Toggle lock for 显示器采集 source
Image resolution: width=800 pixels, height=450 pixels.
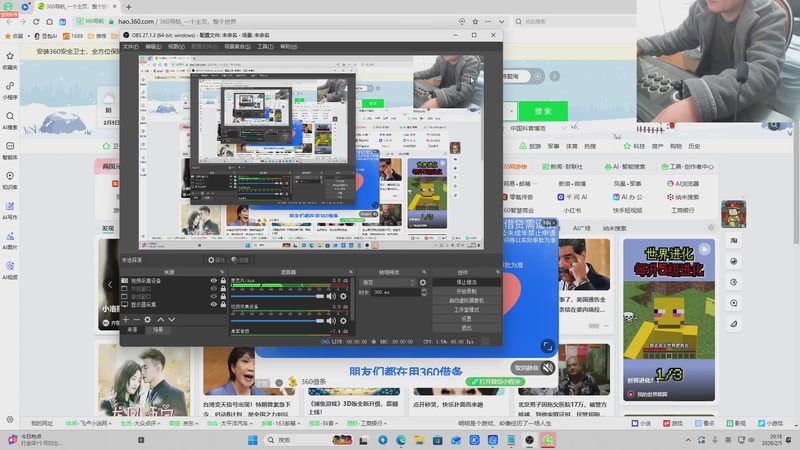(223, 305)
